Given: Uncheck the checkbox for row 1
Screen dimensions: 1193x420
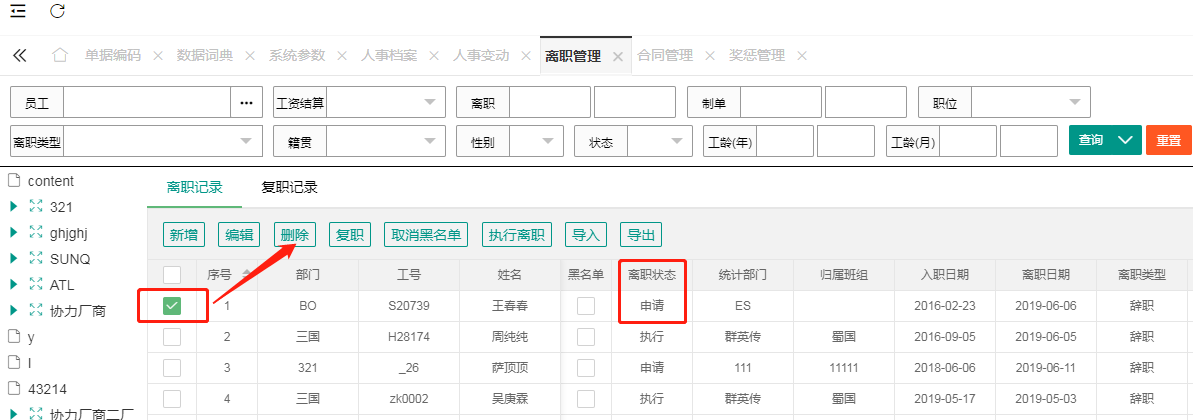Looking at the screenshot, I should [172, 306].
